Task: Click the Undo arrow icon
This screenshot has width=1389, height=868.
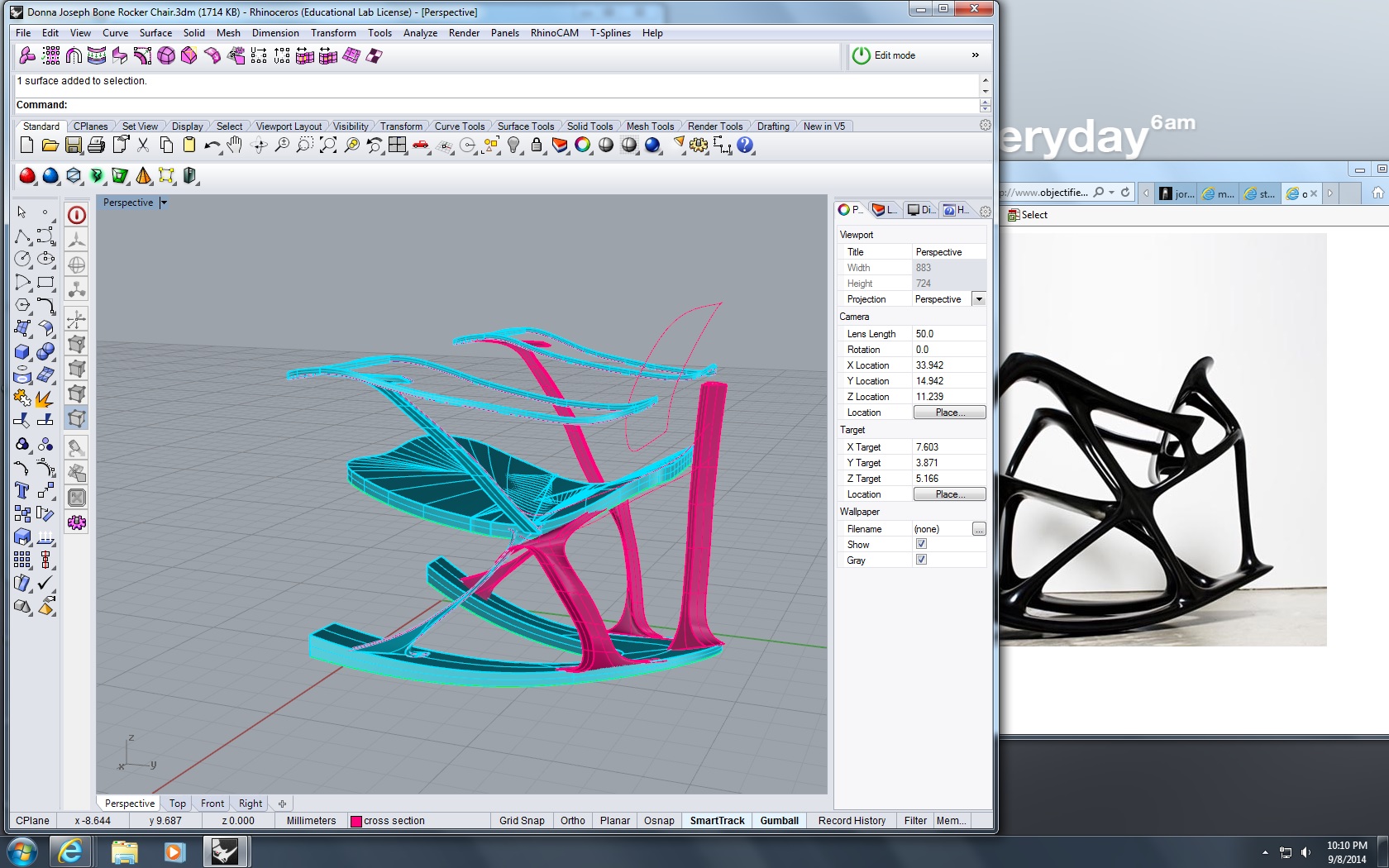Action: (212, 145)
